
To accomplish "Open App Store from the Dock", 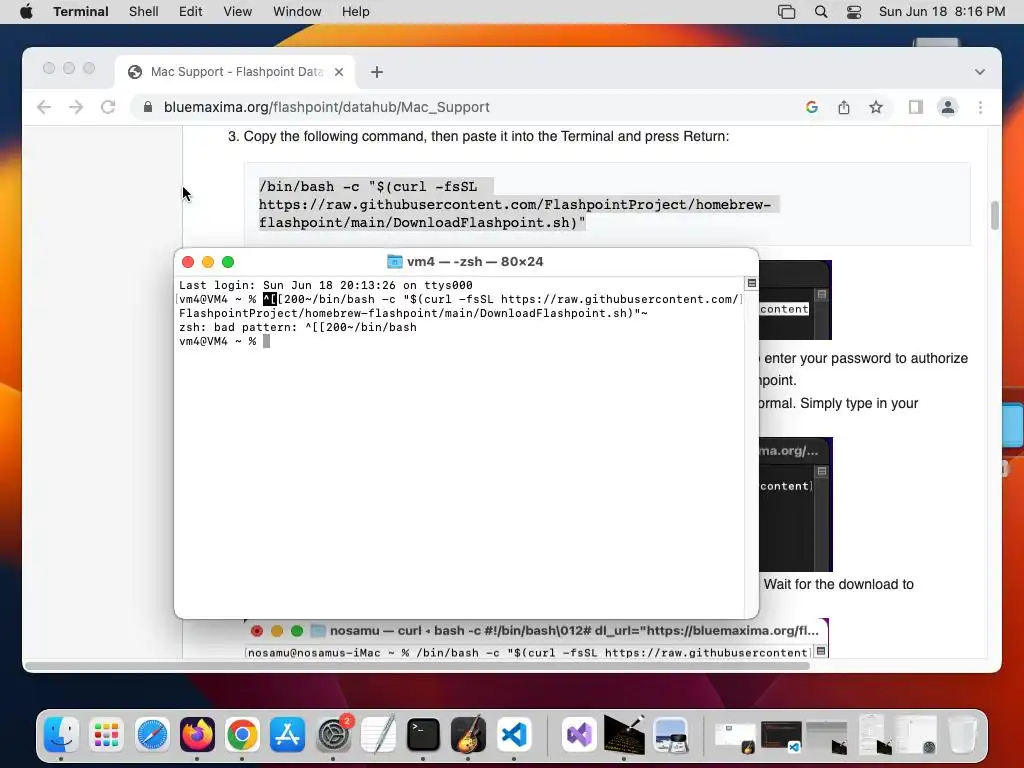I will tap(287, 735).
